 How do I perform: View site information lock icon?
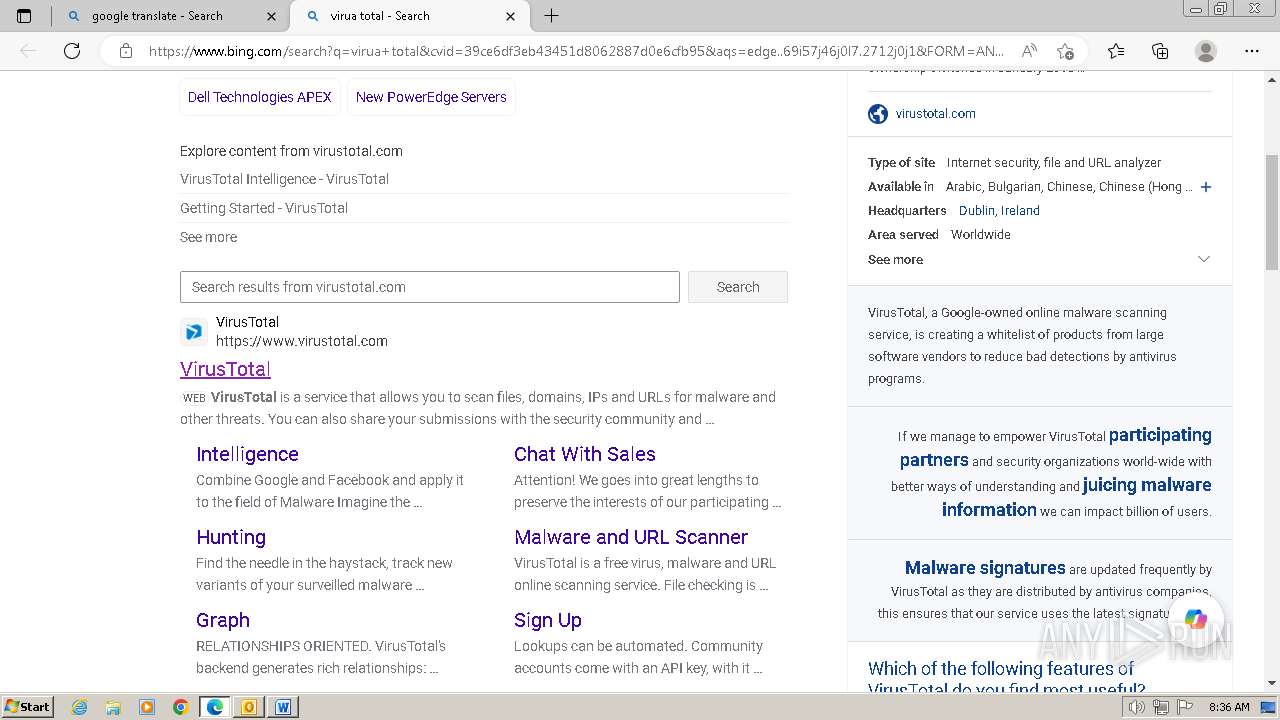pos(126,51)
